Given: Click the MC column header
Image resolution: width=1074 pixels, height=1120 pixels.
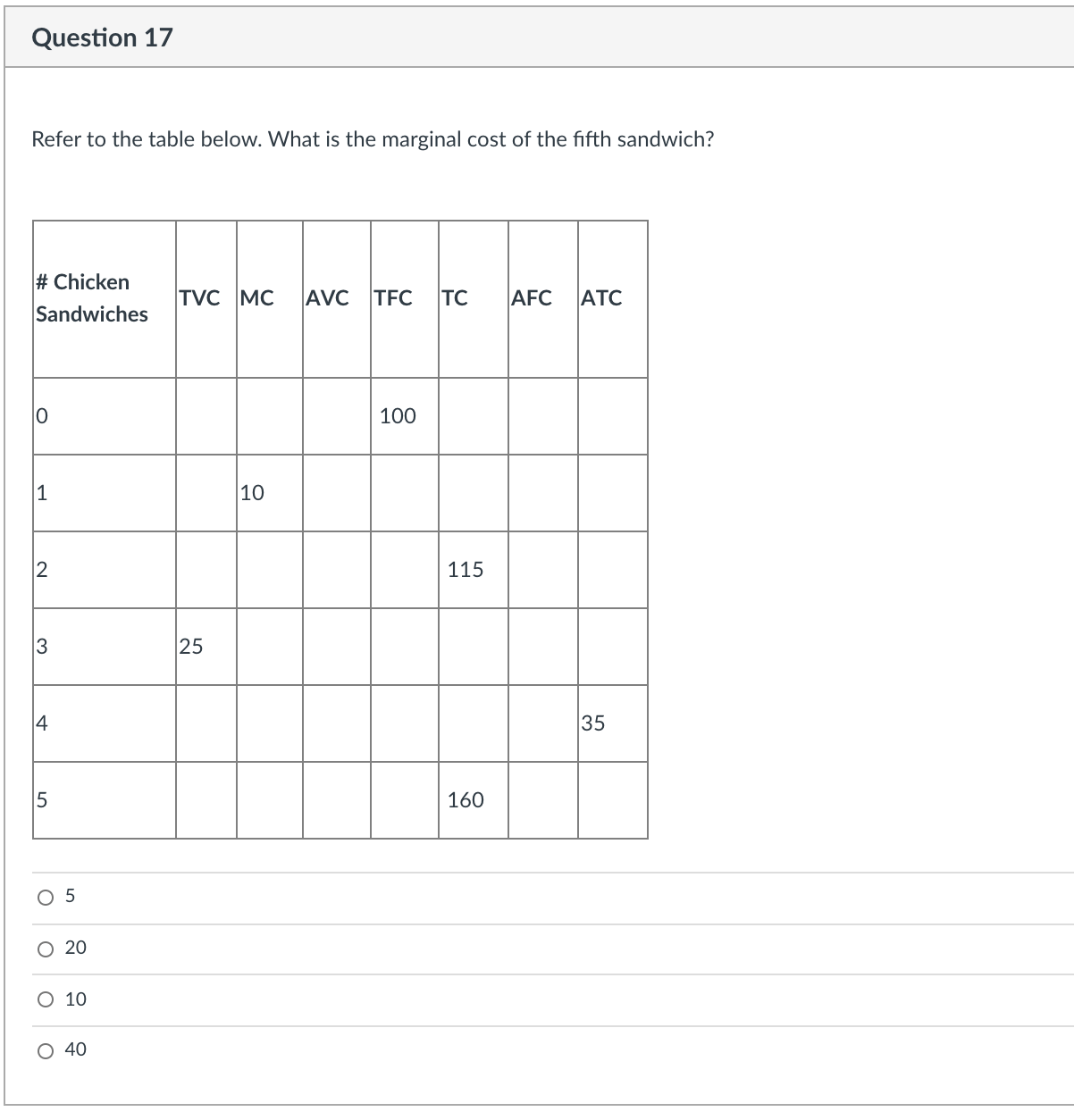Looking at the screenshot, I should [256, 298].
